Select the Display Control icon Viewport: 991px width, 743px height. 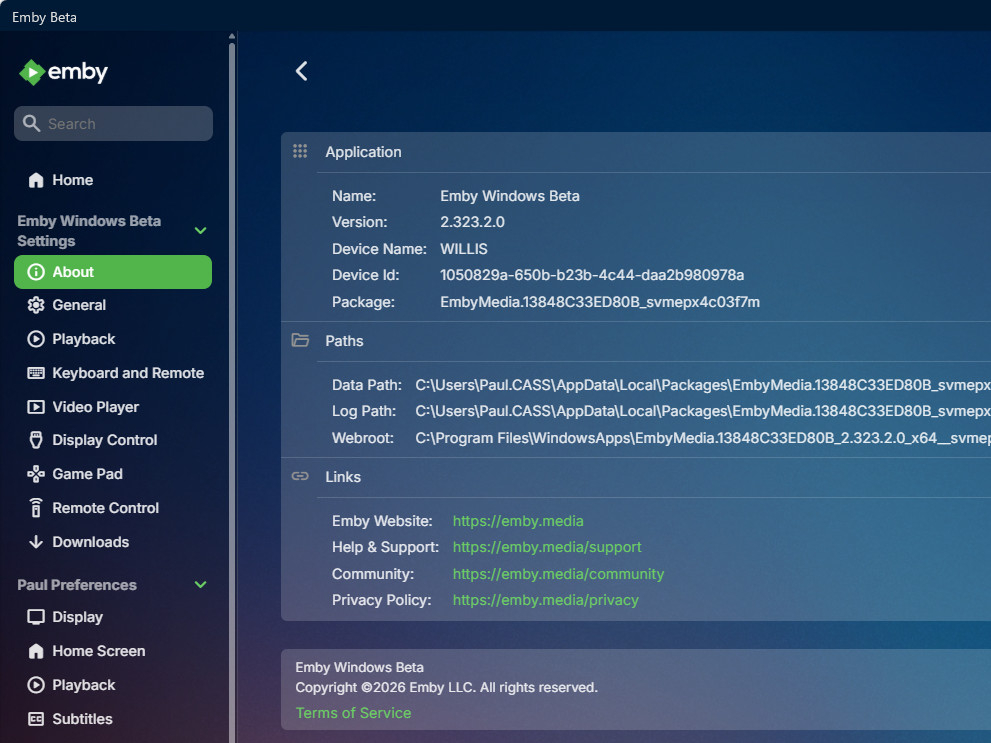[x=36, y=440]
